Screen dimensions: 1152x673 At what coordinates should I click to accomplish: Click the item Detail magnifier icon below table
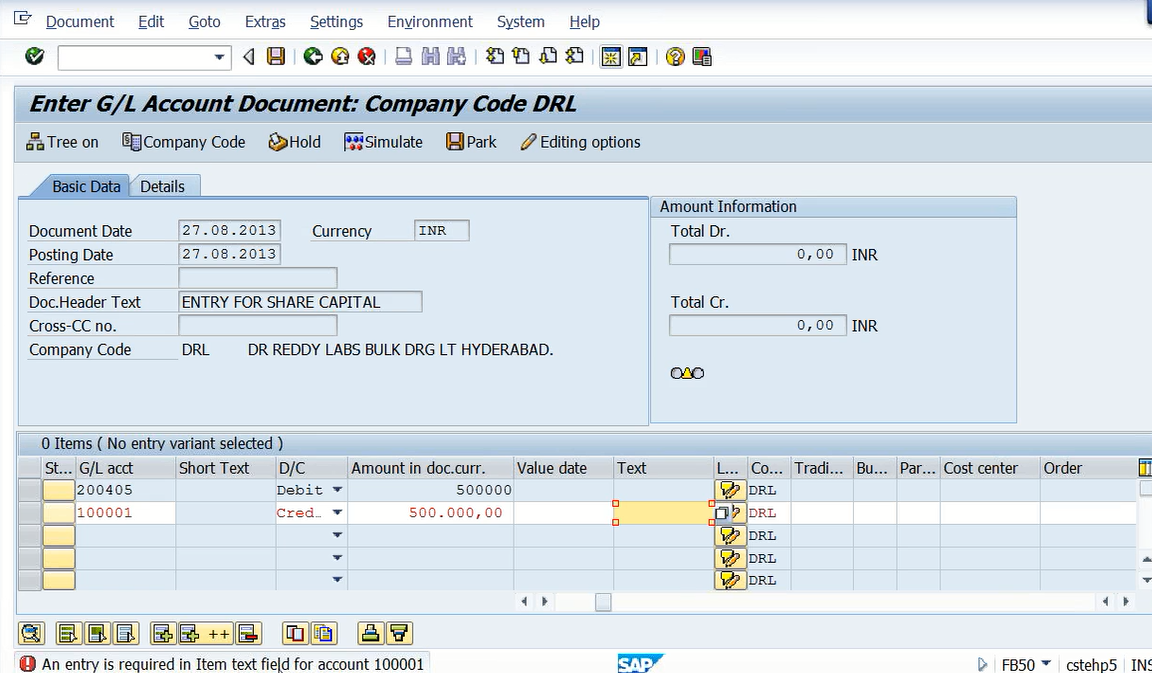32,633
